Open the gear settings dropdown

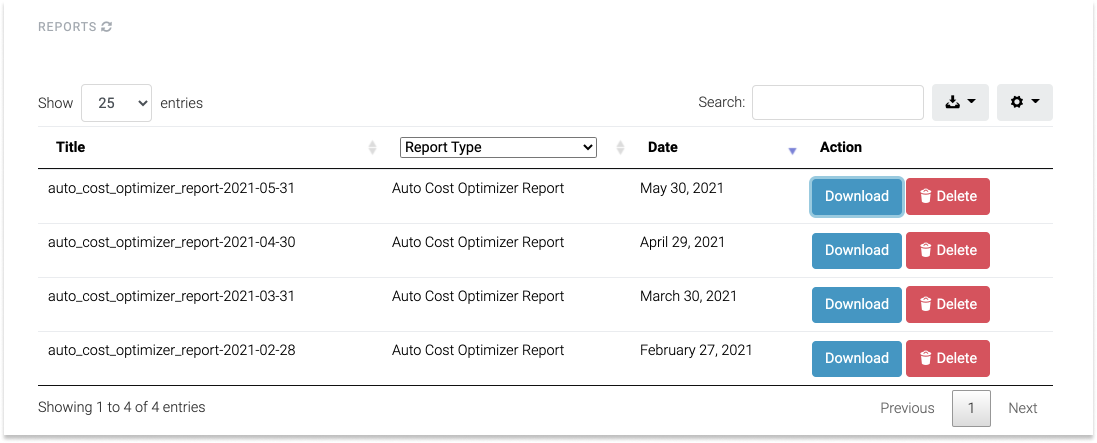[1024, 102]
